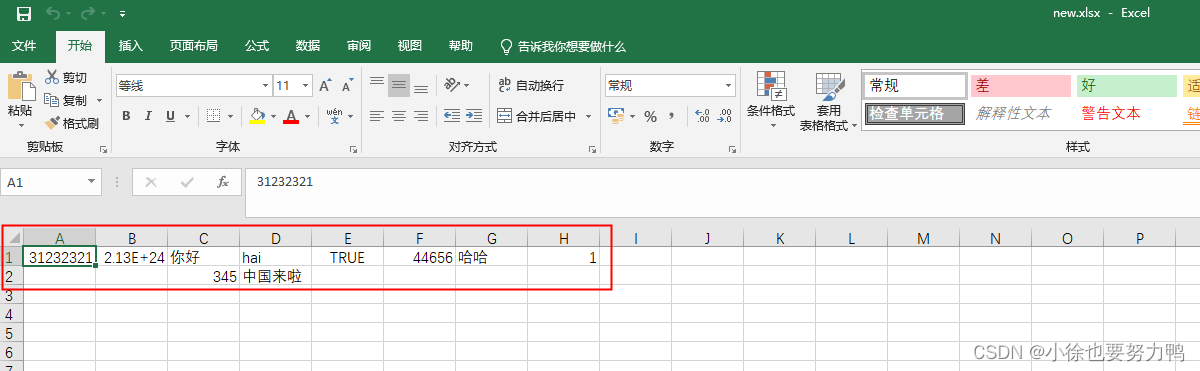
Task: Switch to the 插入 (Insert) tab
Action: click(x=131, y=46)
